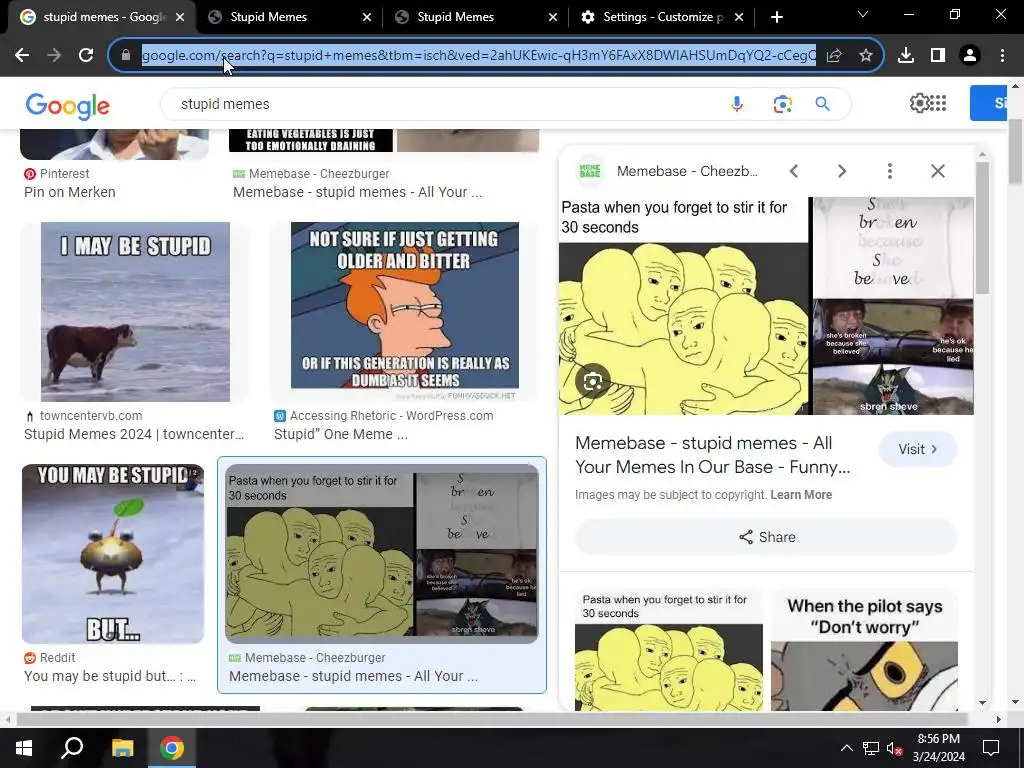Open File Explorer from the taskbar
The width and height of the screenshot is (1024, 768).
[122, 748]
